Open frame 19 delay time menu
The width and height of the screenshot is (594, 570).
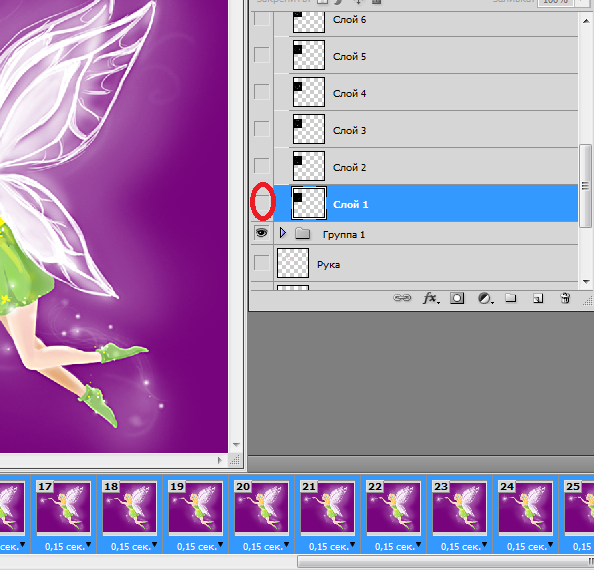click(220, 545)
